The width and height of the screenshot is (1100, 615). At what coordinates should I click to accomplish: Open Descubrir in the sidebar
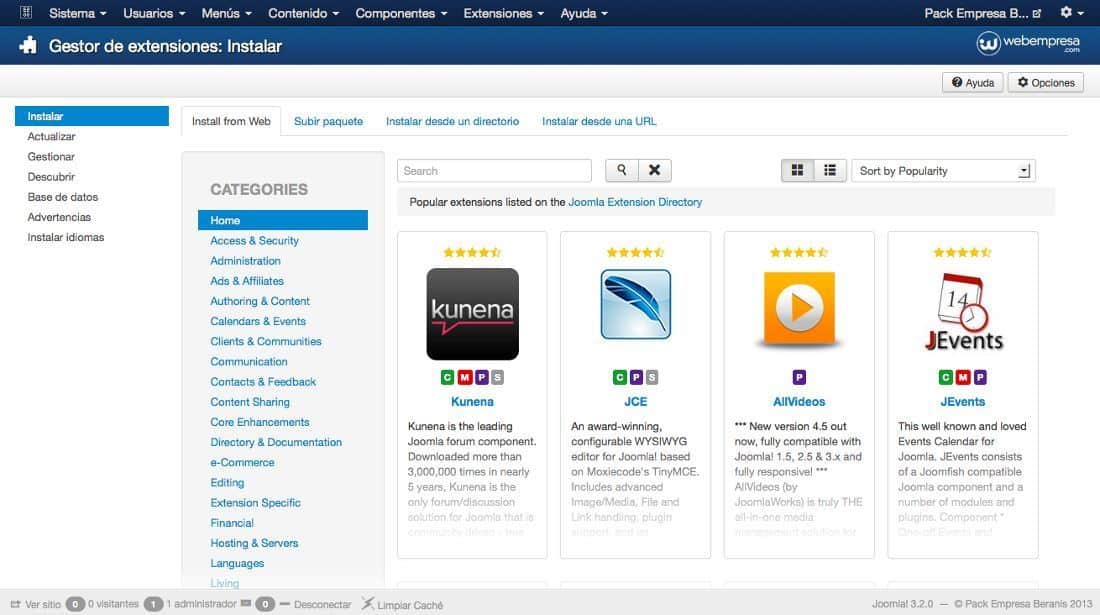click(51, 177)
